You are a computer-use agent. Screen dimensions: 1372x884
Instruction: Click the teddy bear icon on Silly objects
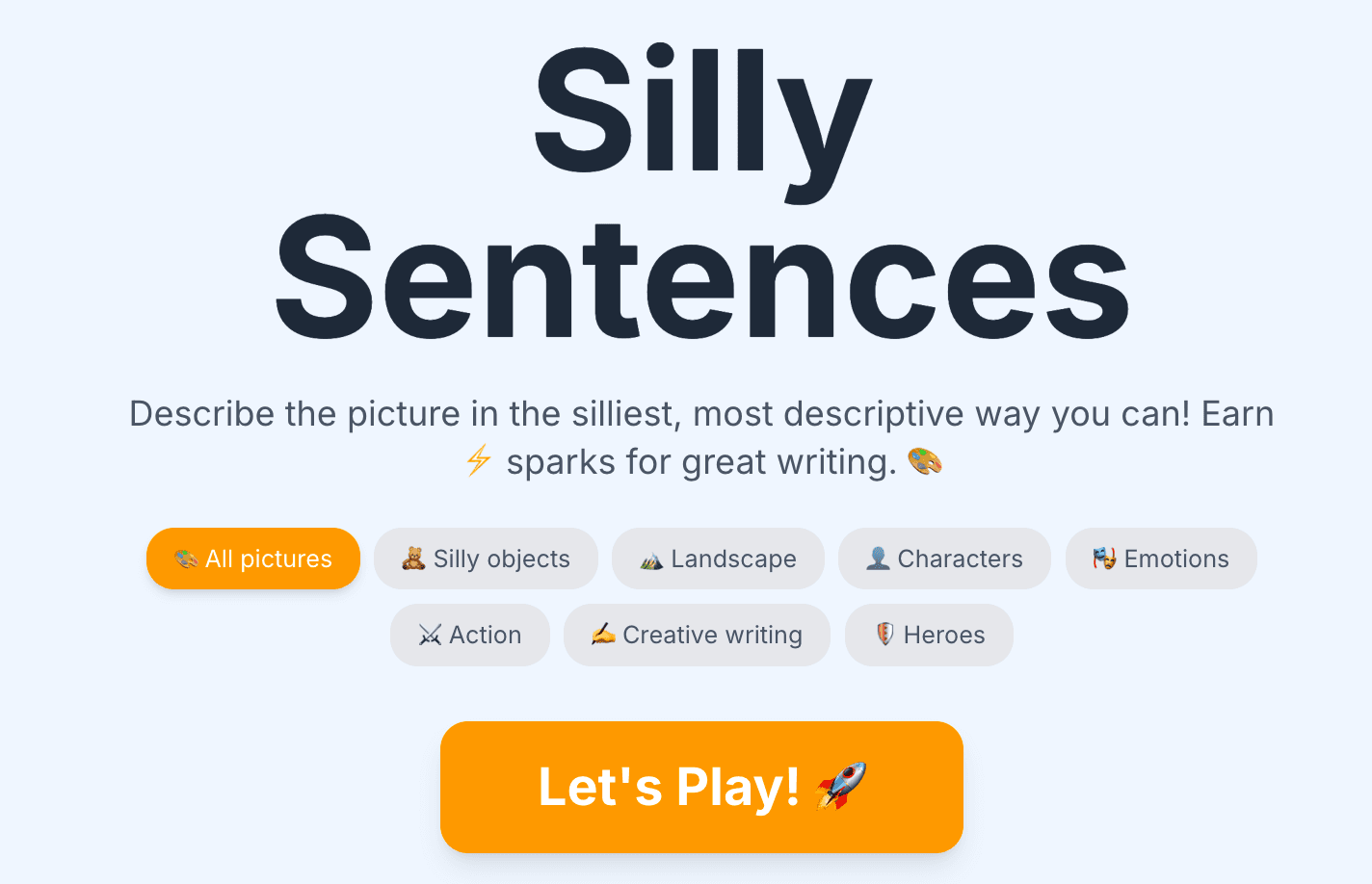[412, 559]
